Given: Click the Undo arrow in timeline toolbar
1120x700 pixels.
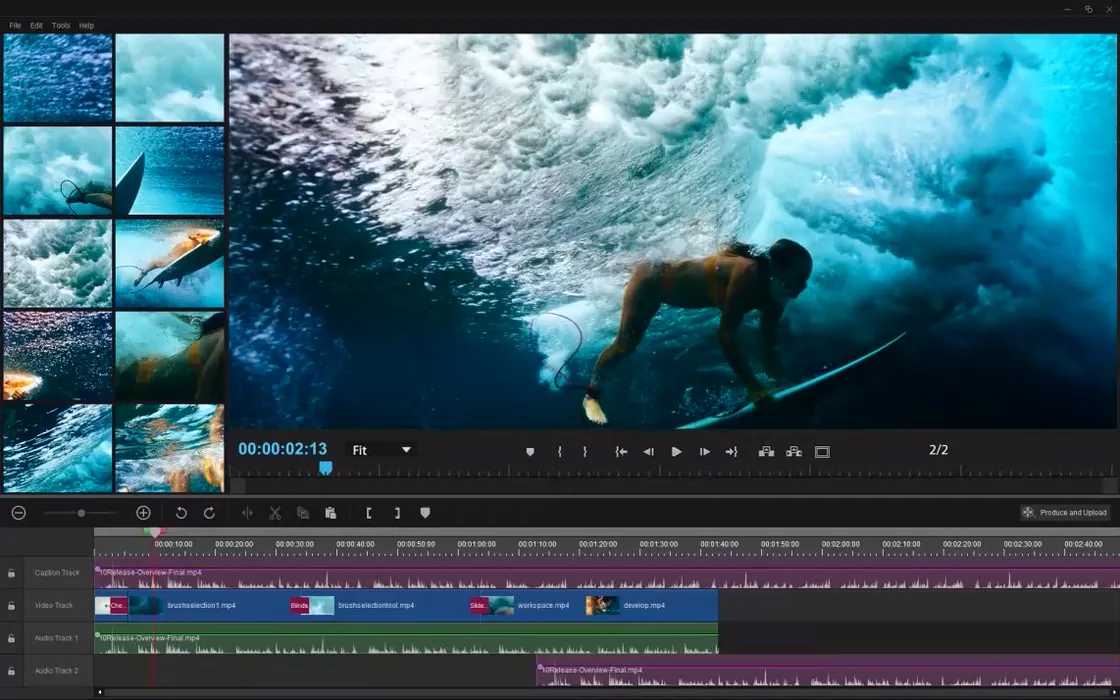Looking at the screenshot, I should [x=181, y=513].
